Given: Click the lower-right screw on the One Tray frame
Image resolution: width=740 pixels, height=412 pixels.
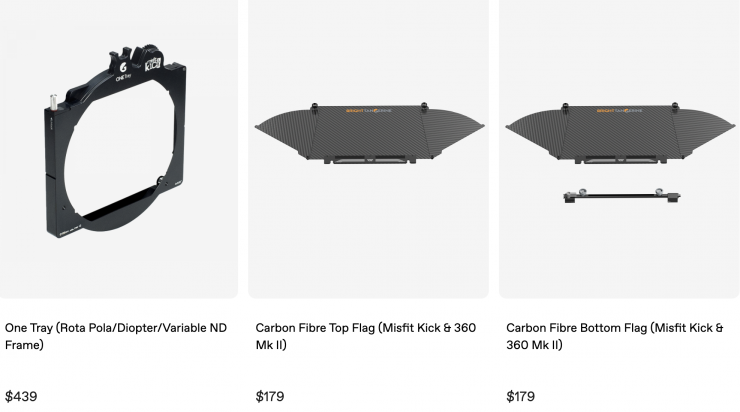Looking at the screenshot, I should pyautogui.click(x=162, y=182).
